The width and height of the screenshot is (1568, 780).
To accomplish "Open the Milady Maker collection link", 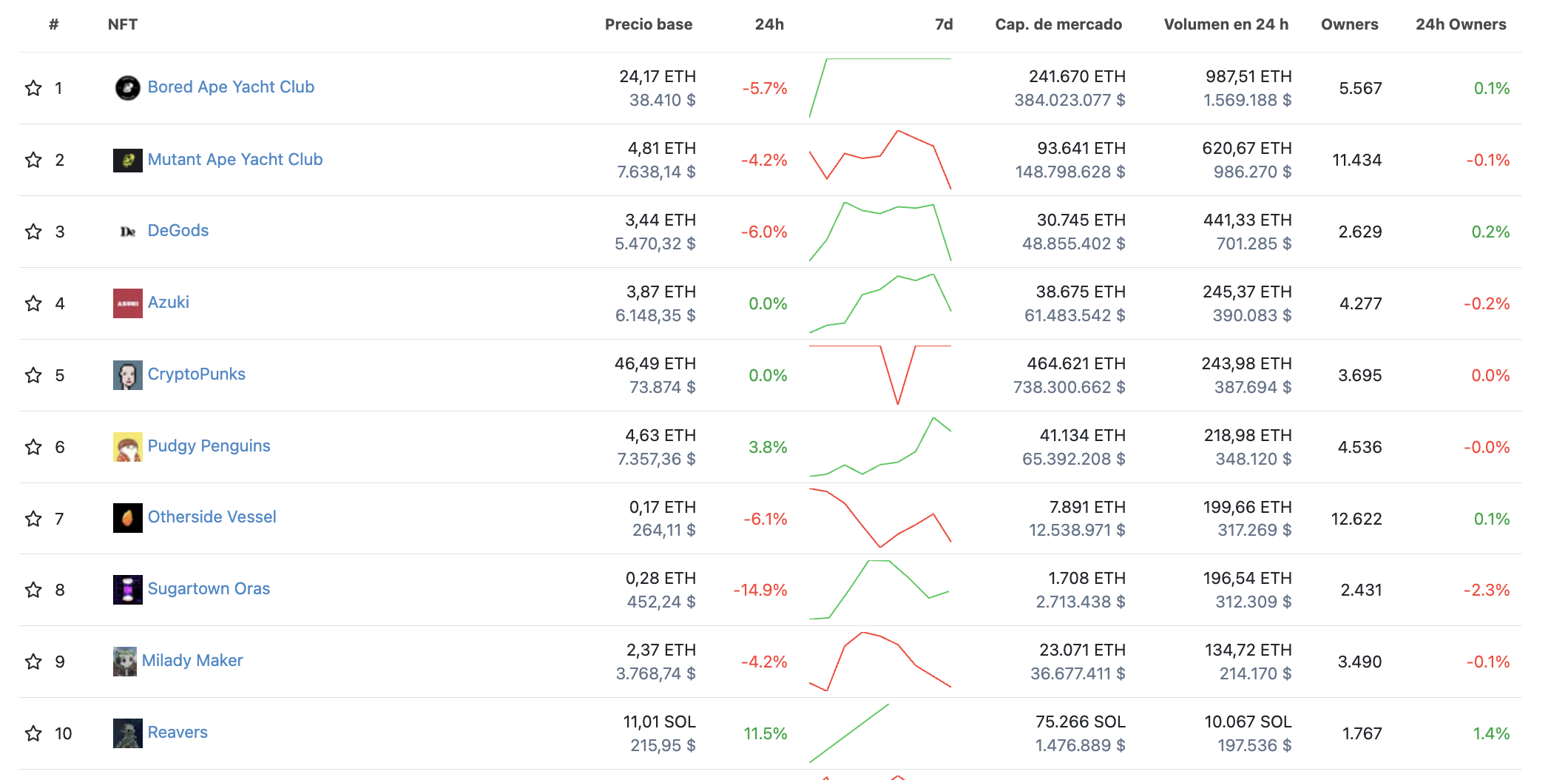I will click(192, 660).
